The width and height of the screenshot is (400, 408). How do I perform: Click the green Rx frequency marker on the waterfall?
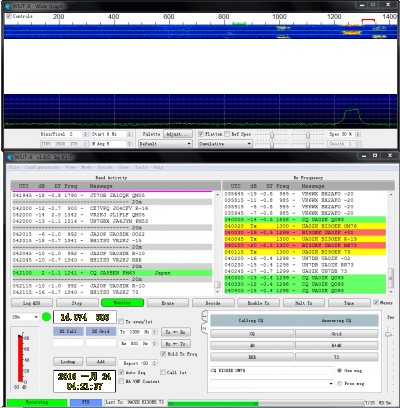click(239, 23)
